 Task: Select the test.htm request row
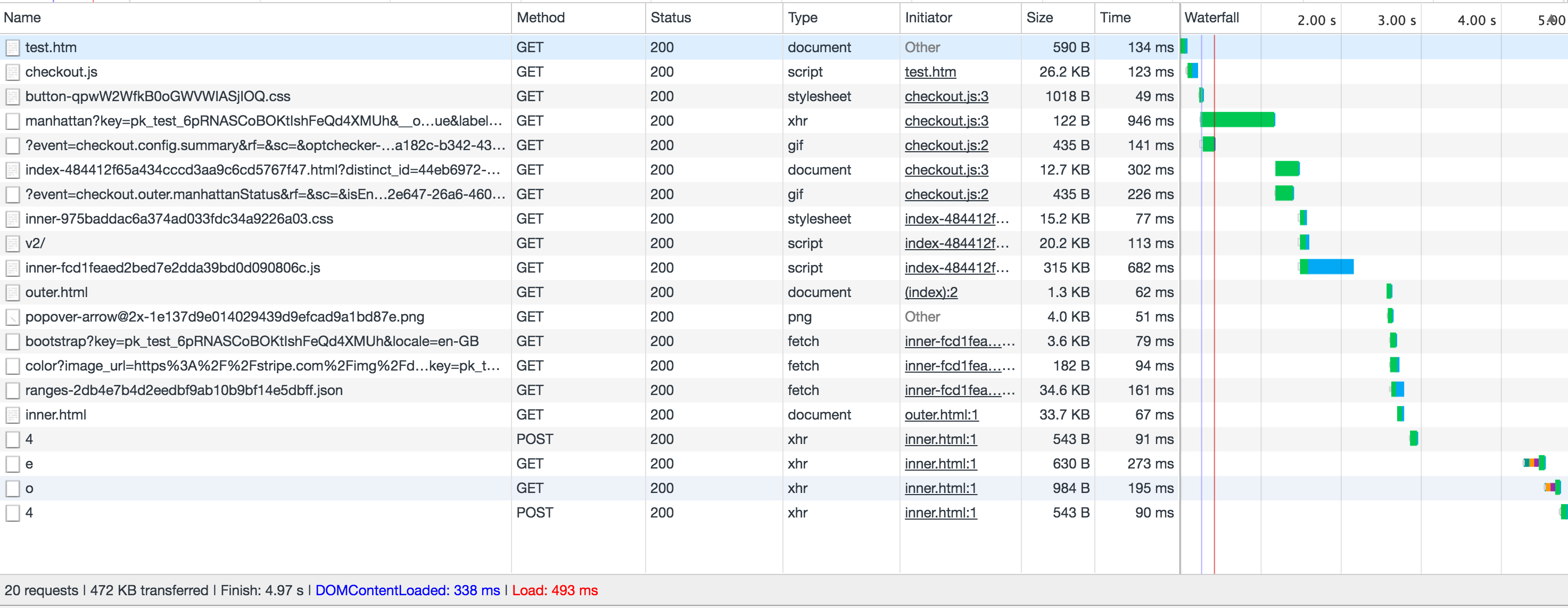pyautogui.click(x=784, y=47)
